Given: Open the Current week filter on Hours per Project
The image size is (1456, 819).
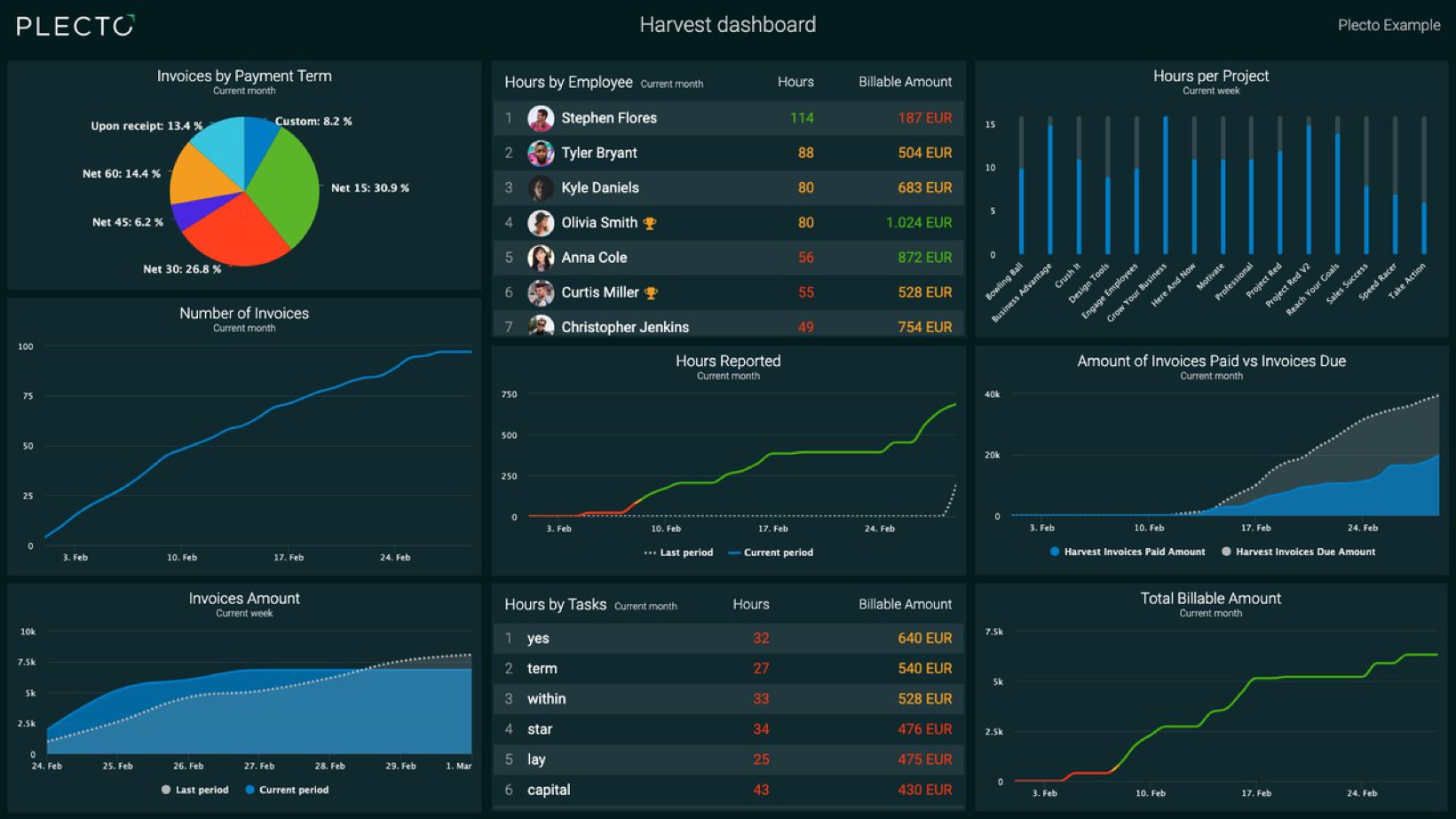Looking at the screenshot, I should point(1211,90).
